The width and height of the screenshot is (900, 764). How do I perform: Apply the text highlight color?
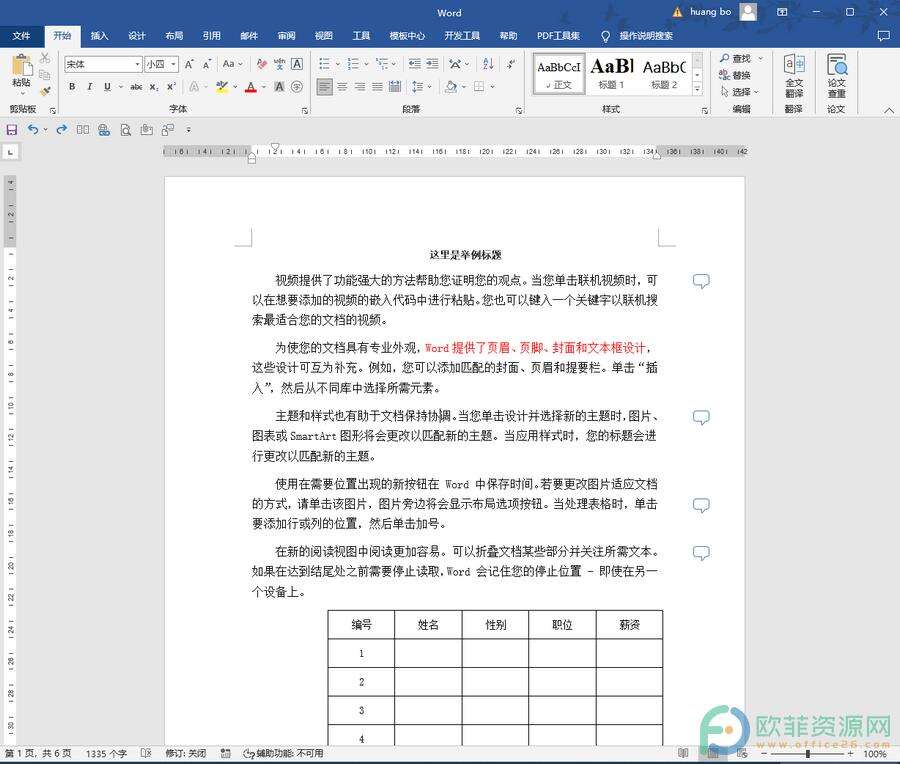pyautogui.click(x=222, y=87)
